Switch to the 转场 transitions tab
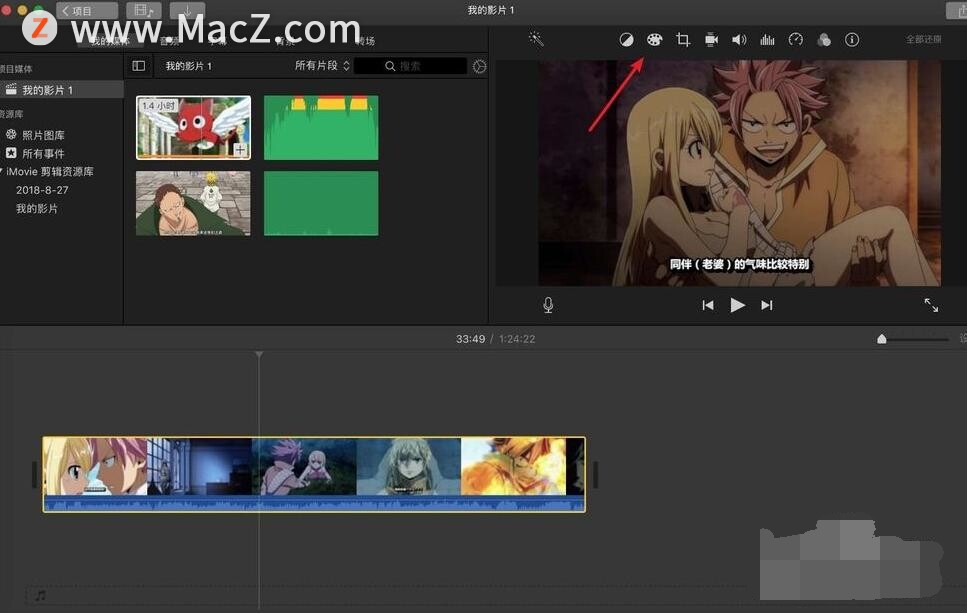This screenshot has width=967, height=613. (x=365, y=41)
